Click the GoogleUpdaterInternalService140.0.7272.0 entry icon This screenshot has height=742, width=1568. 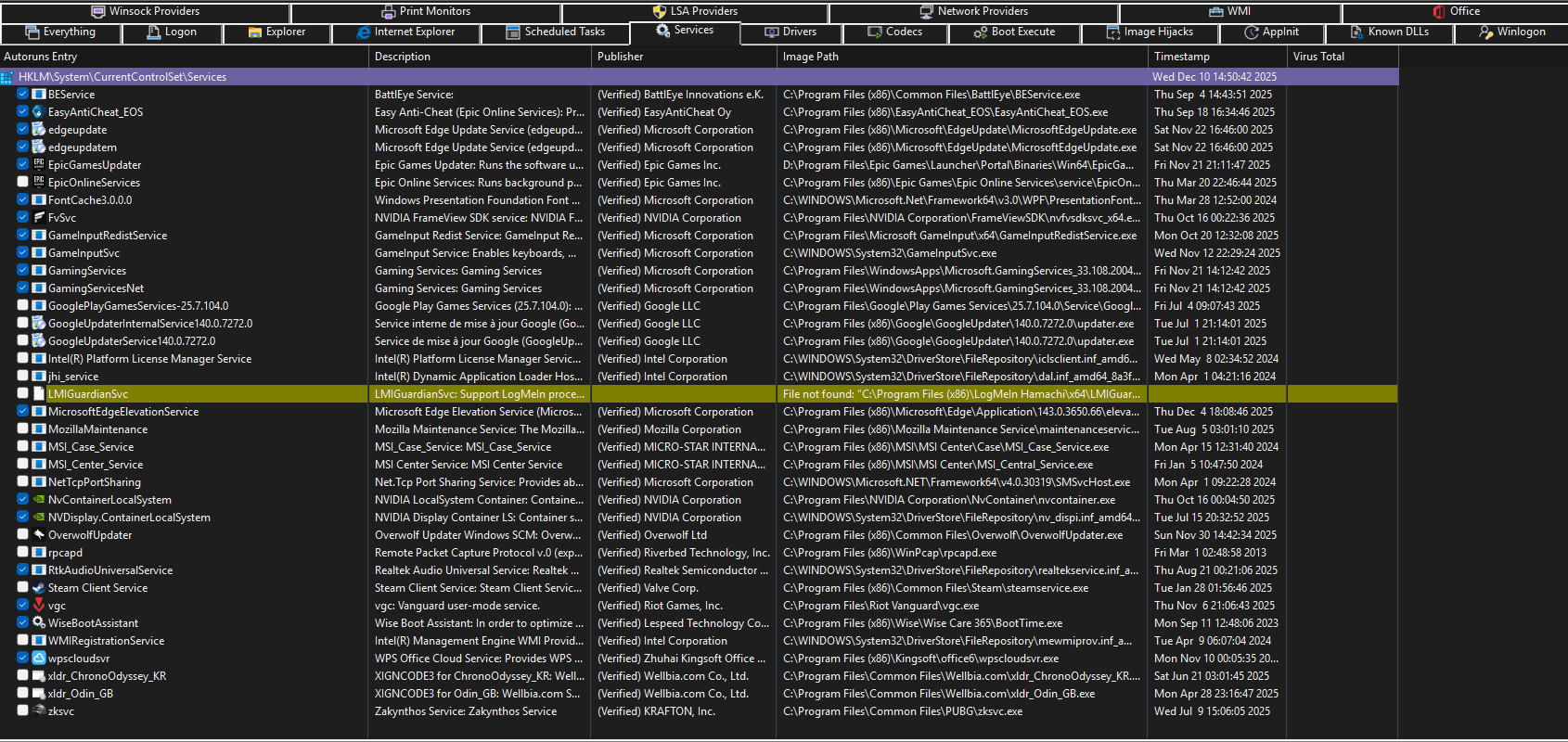(x=39, y=324)
